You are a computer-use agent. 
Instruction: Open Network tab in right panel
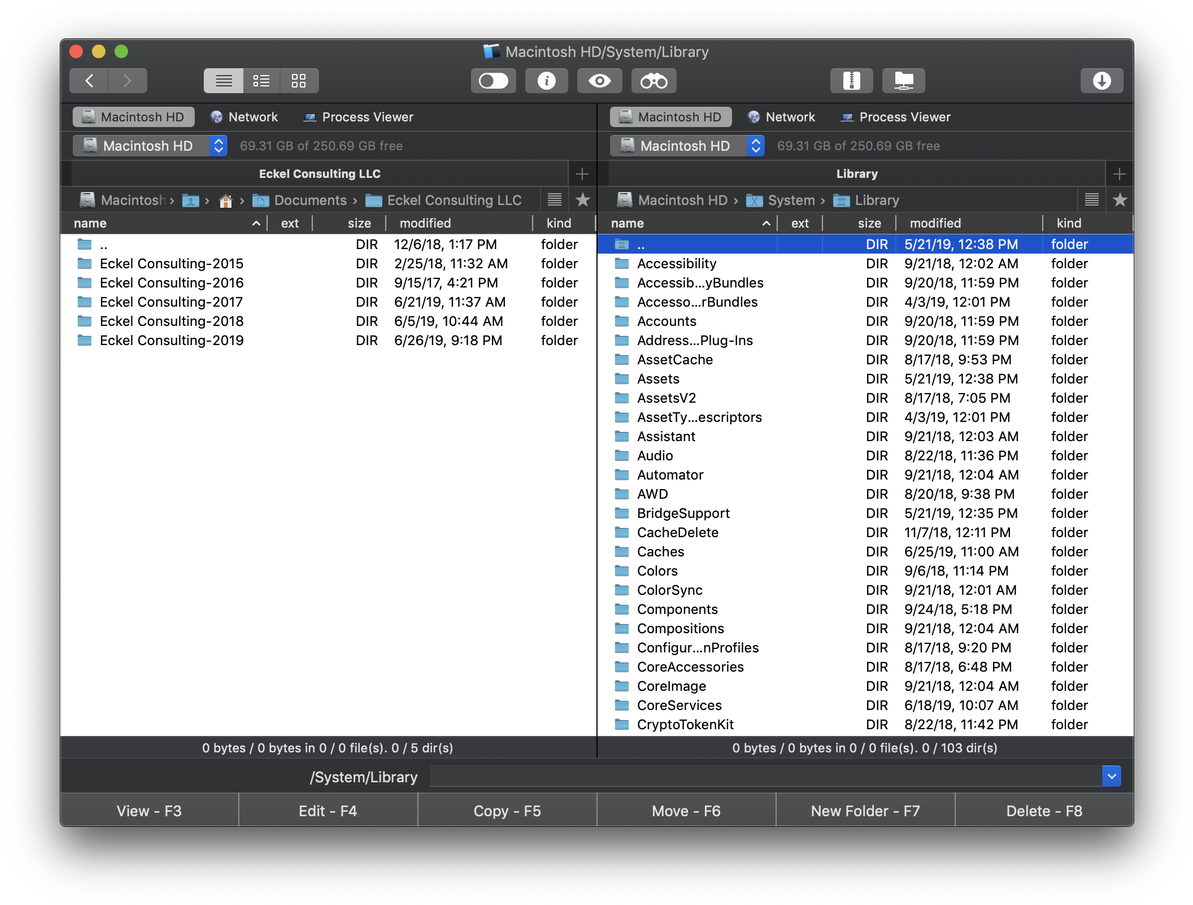(x=781, y=116)
